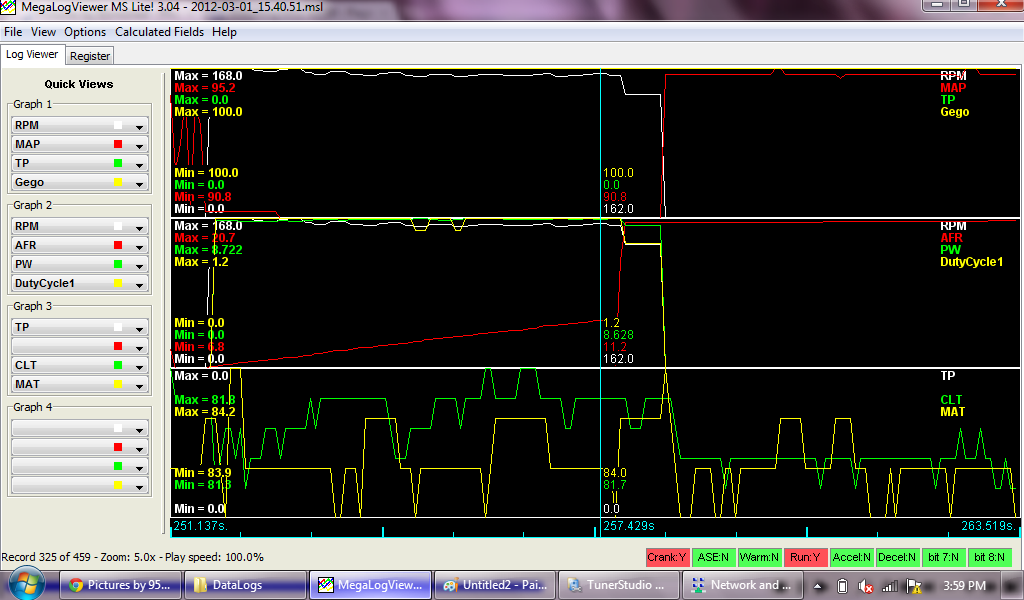
Task: Click the record and zoom status text
Action: pos(133,558)
